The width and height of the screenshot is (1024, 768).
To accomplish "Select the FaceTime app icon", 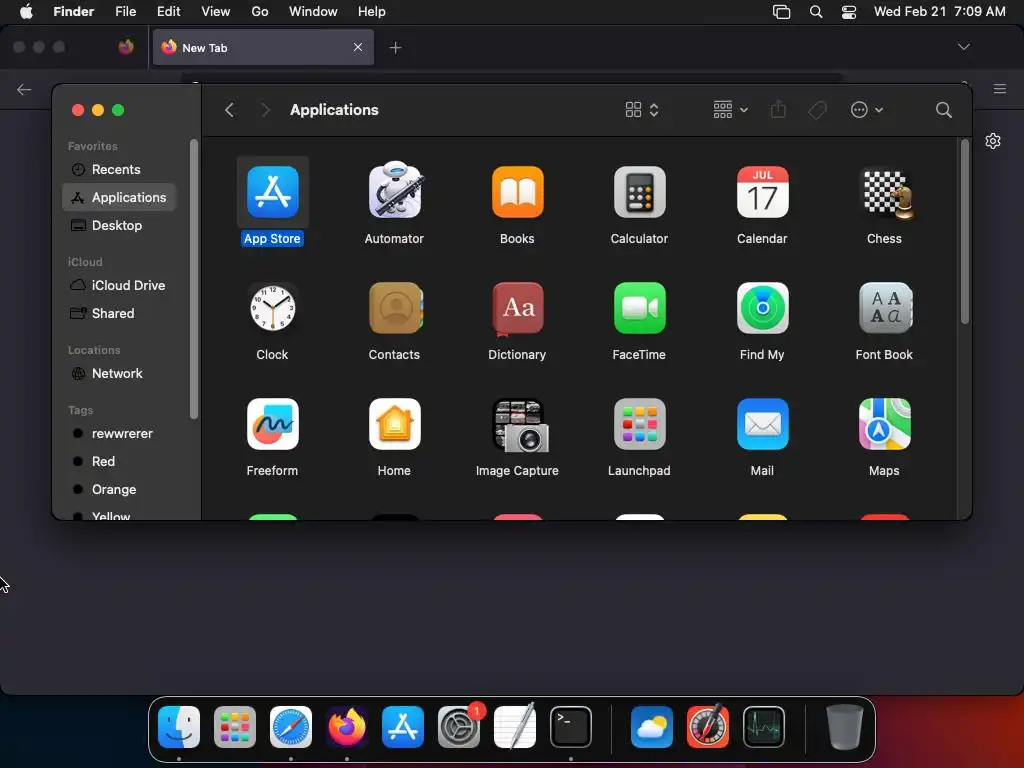I will point(639,308).
